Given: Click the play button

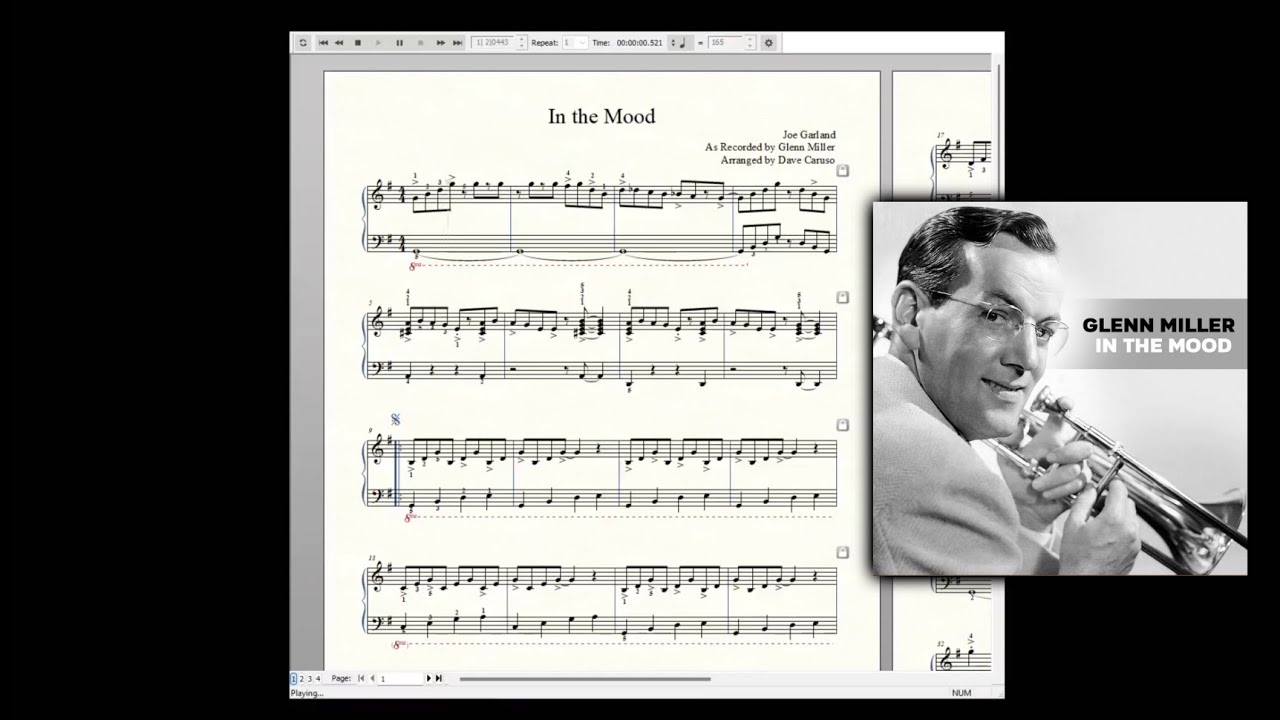Looking at the screenshot, I should click(378, 43).
